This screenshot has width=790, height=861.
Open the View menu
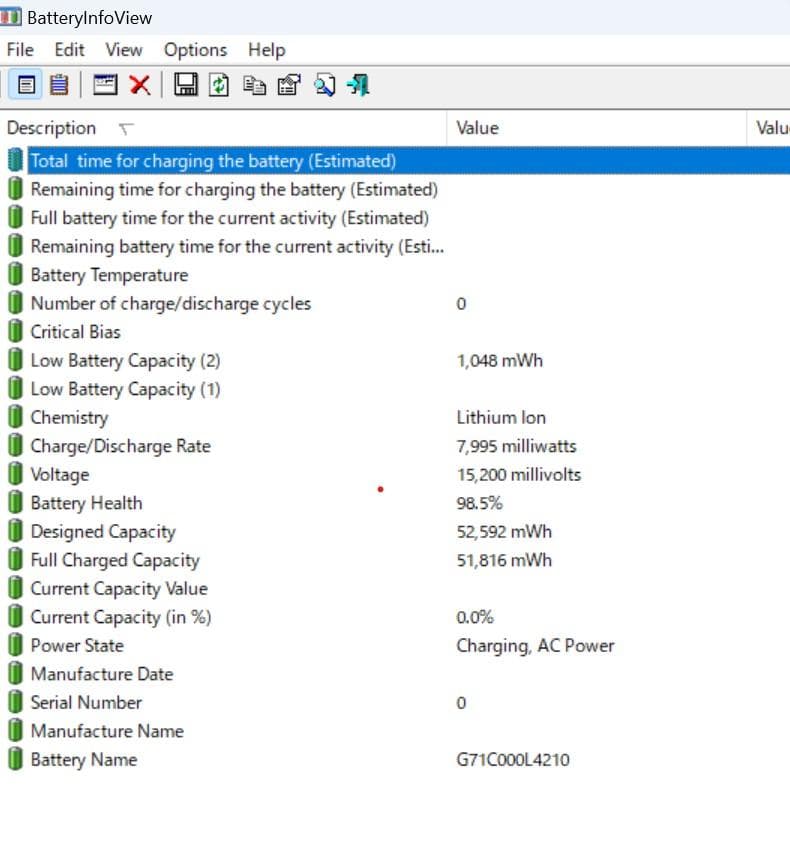pyautogui.click(x=124, y=50)
